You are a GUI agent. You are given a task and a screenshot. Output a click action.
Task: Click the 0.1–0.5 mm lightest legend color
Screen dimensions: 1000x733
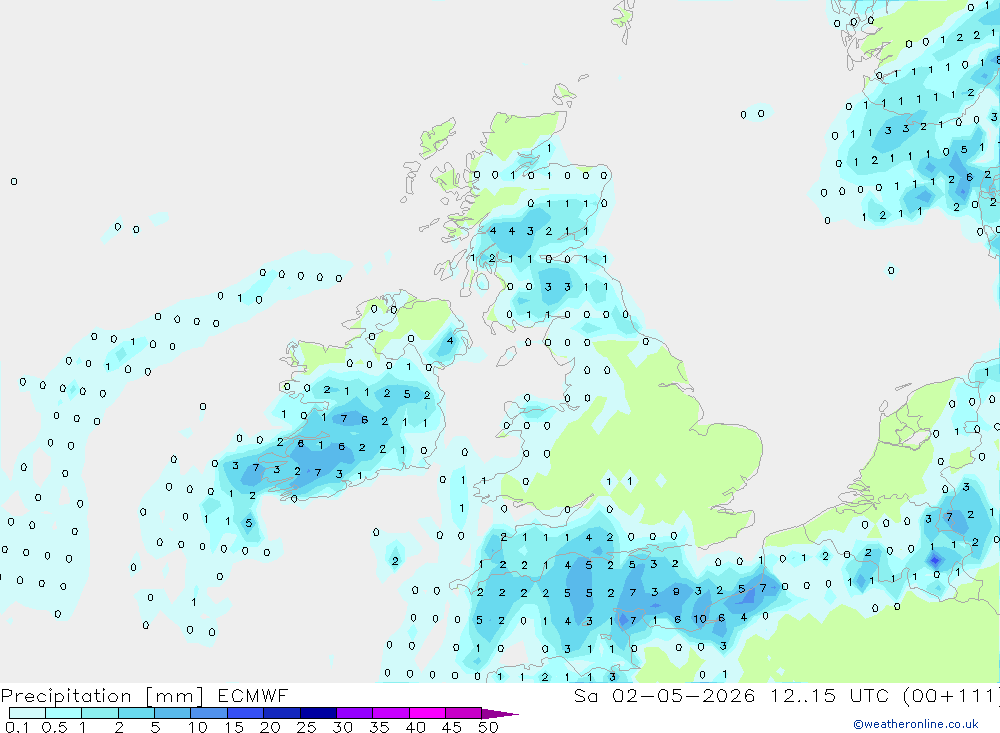[27, 713]
